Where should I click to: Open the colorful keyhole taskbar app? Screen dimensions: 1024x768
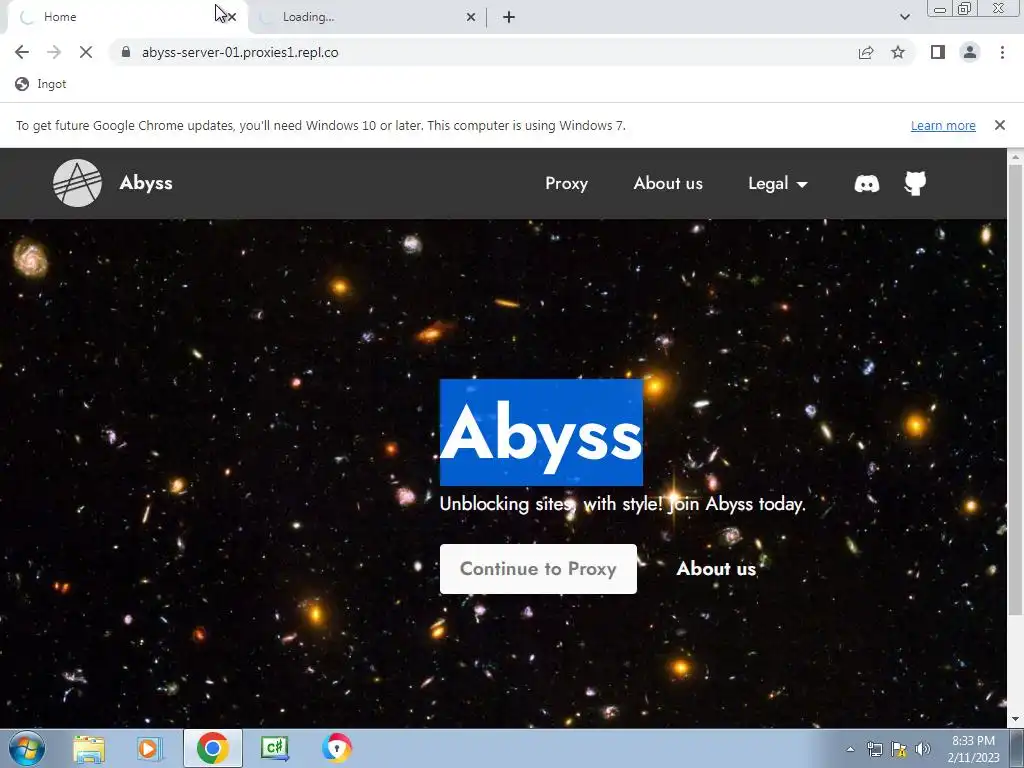point(336,748)
